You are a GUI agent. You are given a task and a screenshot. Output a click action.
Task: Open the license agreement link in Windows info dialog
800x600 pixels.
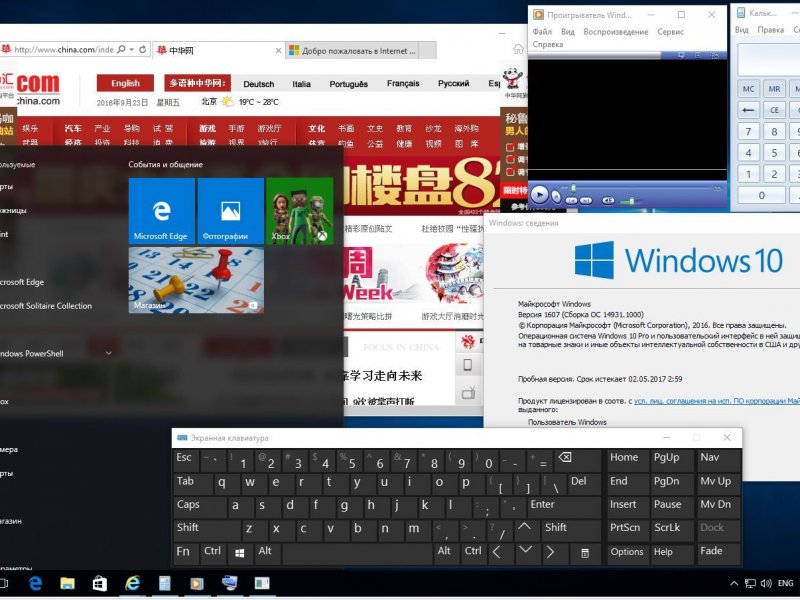coord(716,401)
